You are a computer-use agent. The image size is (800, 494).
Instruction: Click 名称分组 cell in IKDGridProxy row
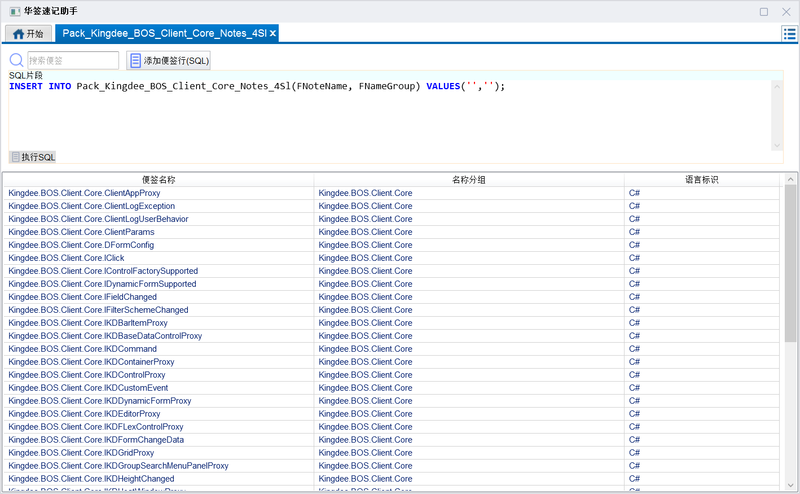pyautogui.click(x=469, y=453)
